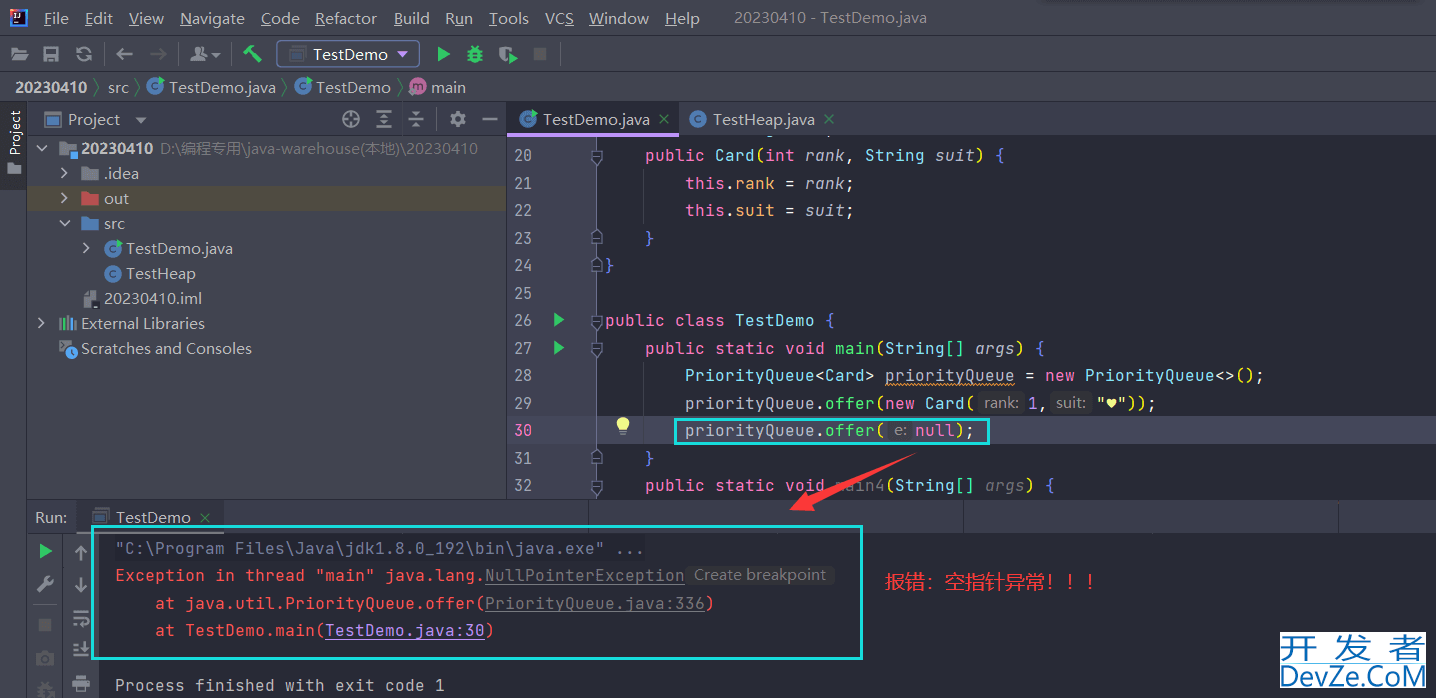The height and width of the screenshot is (698, 1436).
Task: Navigate back with the left arrow
Action: [x=125, y=54]
